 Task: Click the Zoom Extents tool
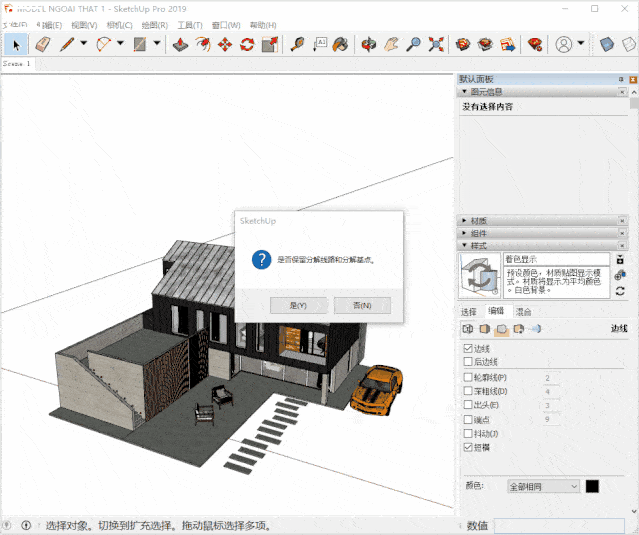click(x=436, y=44)
